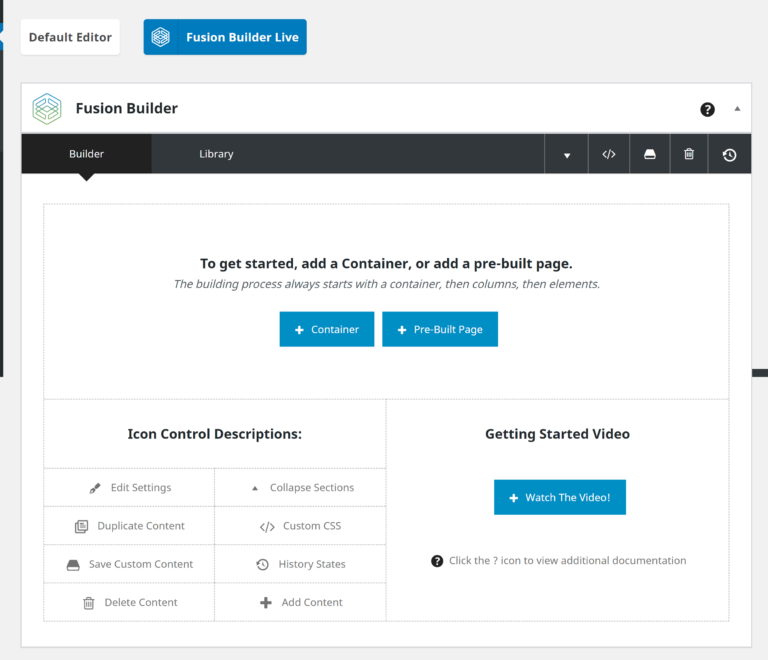
Task: Click the Pre-Built Page button
Action: [x=439, y=330]
